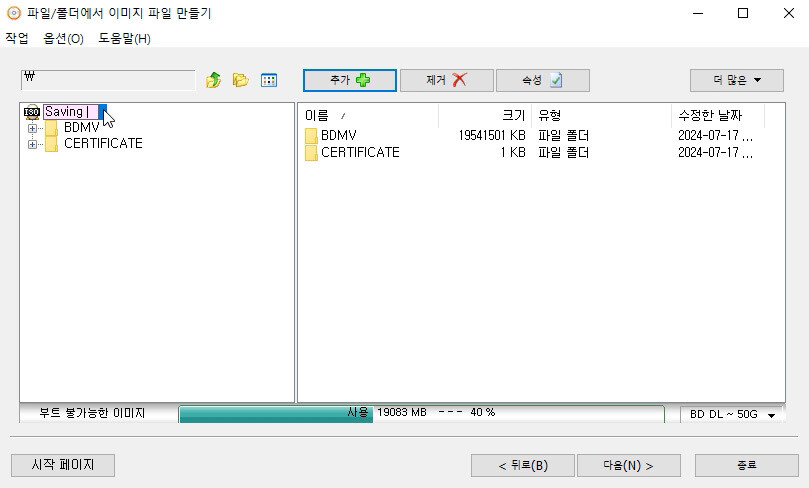Click the 추가 add button
The width and height of the screenshot is (809, 488).
350,80
